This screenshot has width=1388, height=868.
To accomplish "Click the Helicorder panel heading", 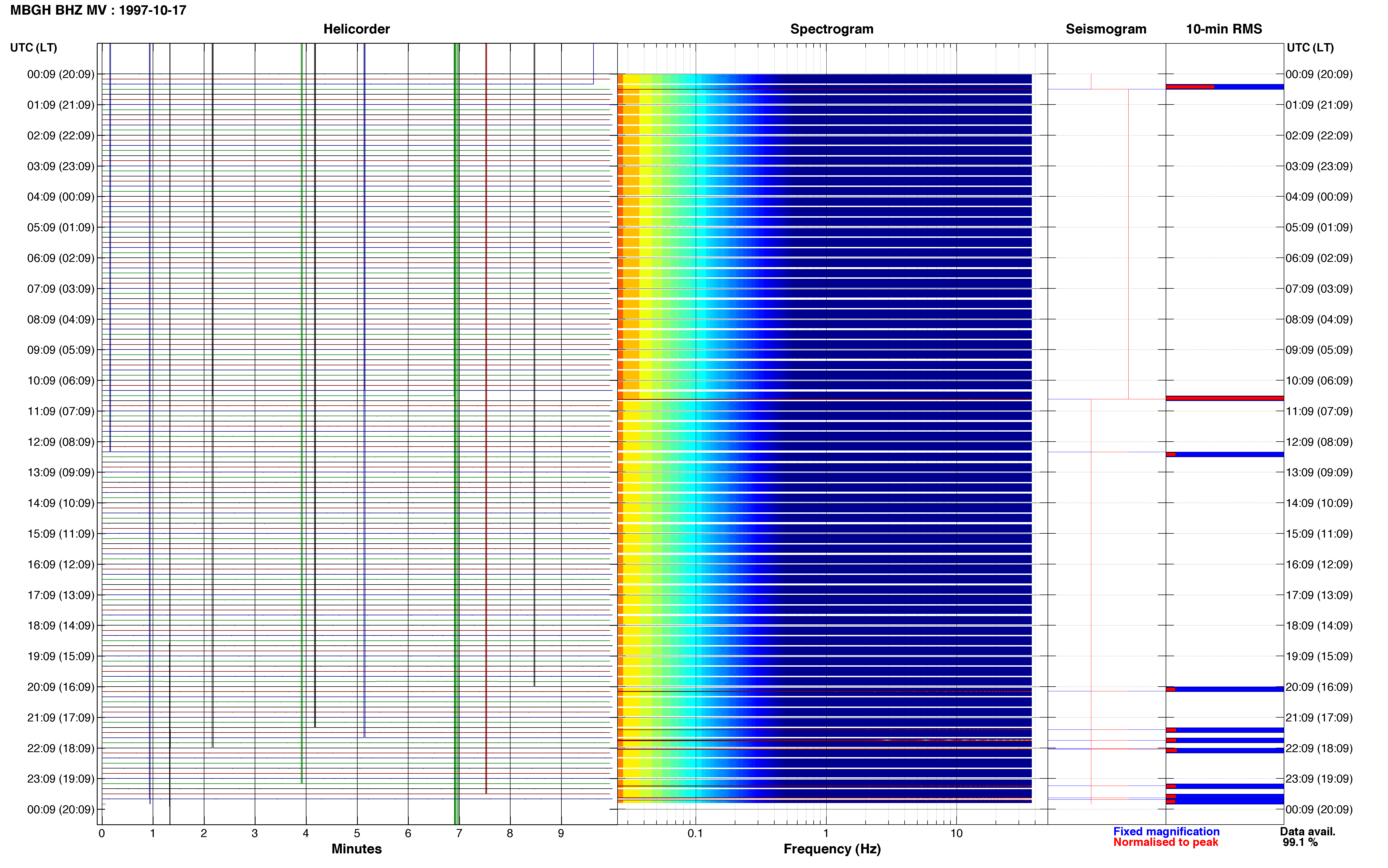I will [356, 29].
